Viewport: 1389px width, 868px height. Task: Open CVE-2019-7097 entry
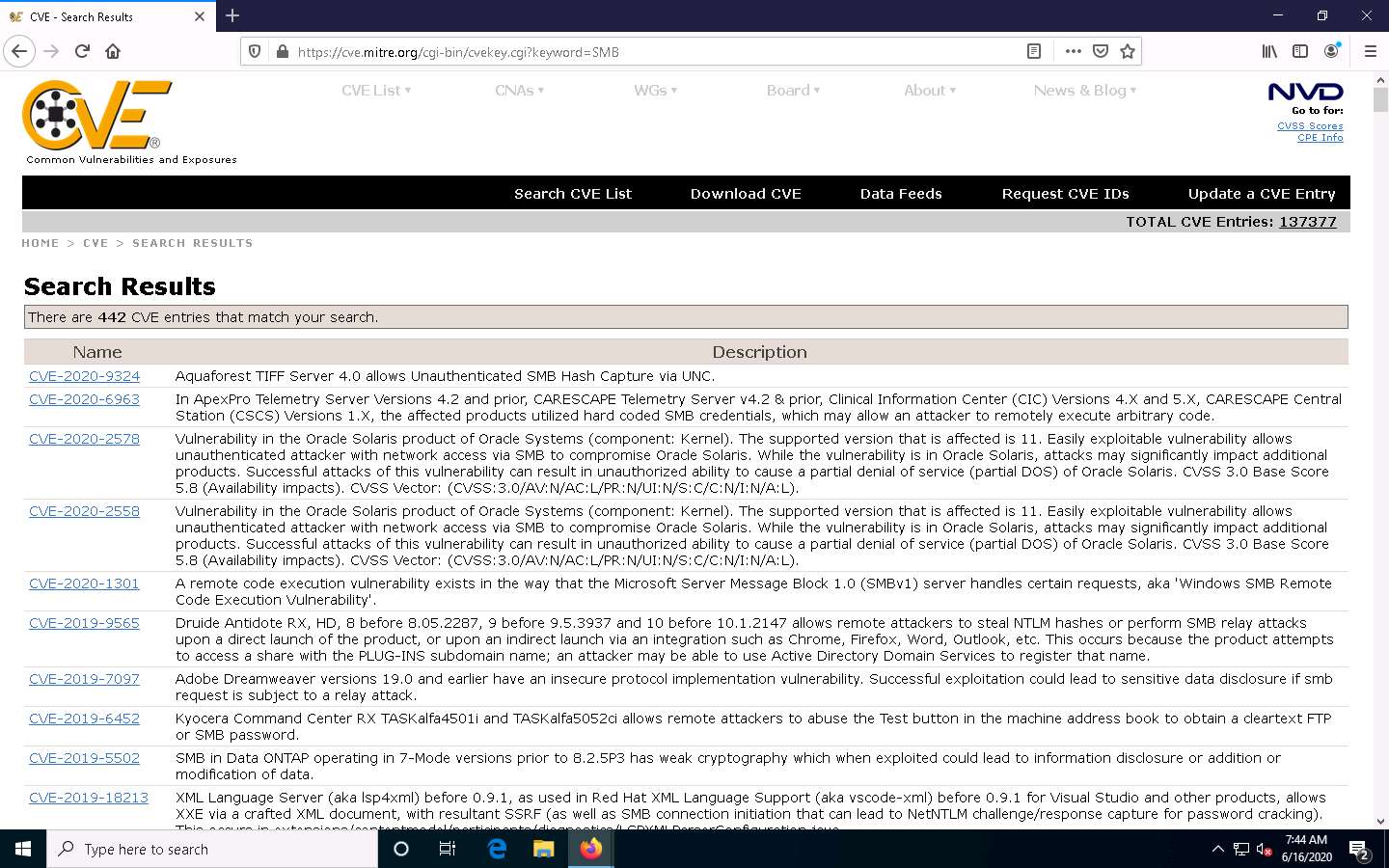click(84, 679)
